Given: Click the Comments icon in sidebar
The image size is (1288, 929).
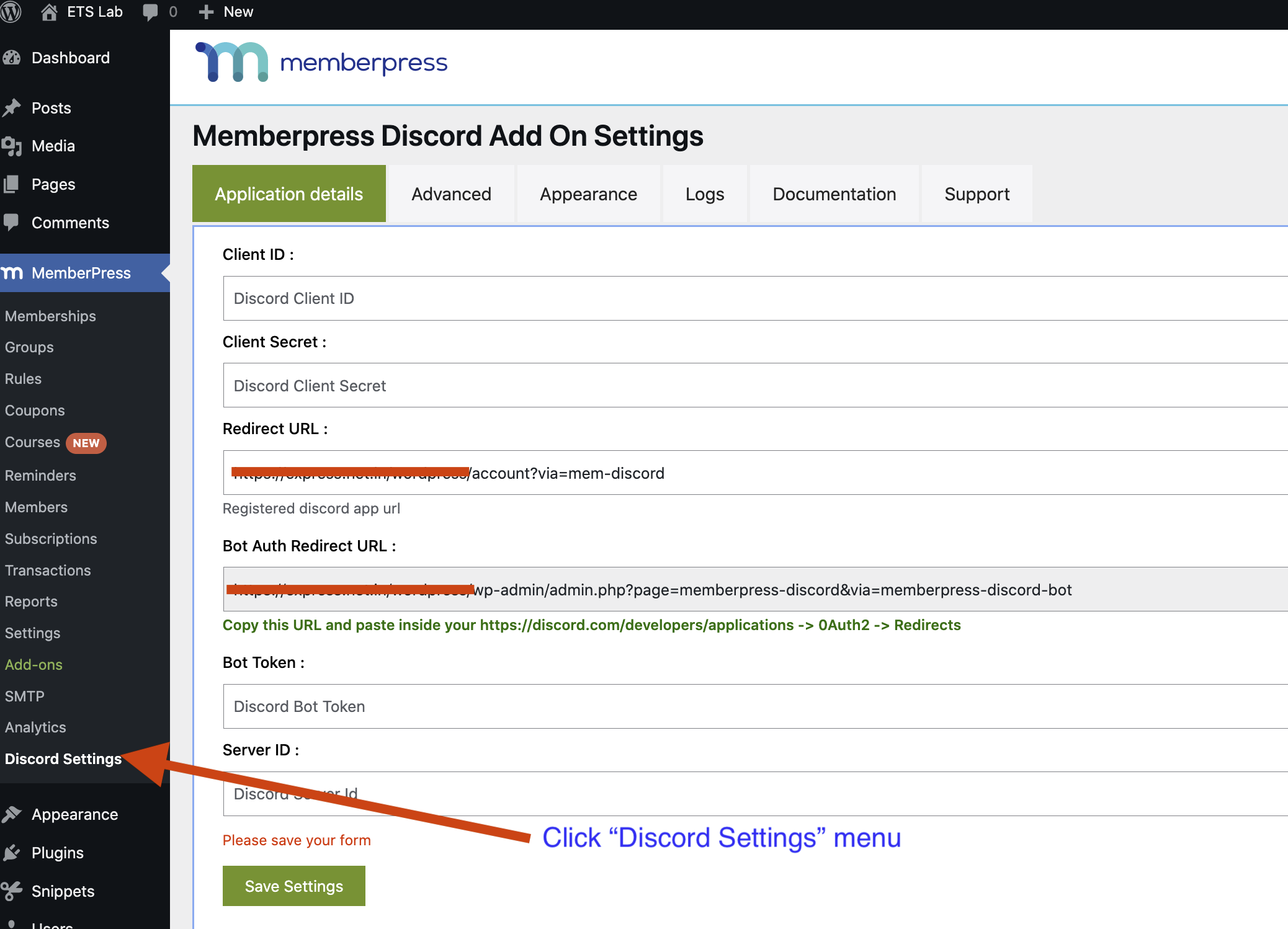Looking at the screenshot, I should (12, 222).
